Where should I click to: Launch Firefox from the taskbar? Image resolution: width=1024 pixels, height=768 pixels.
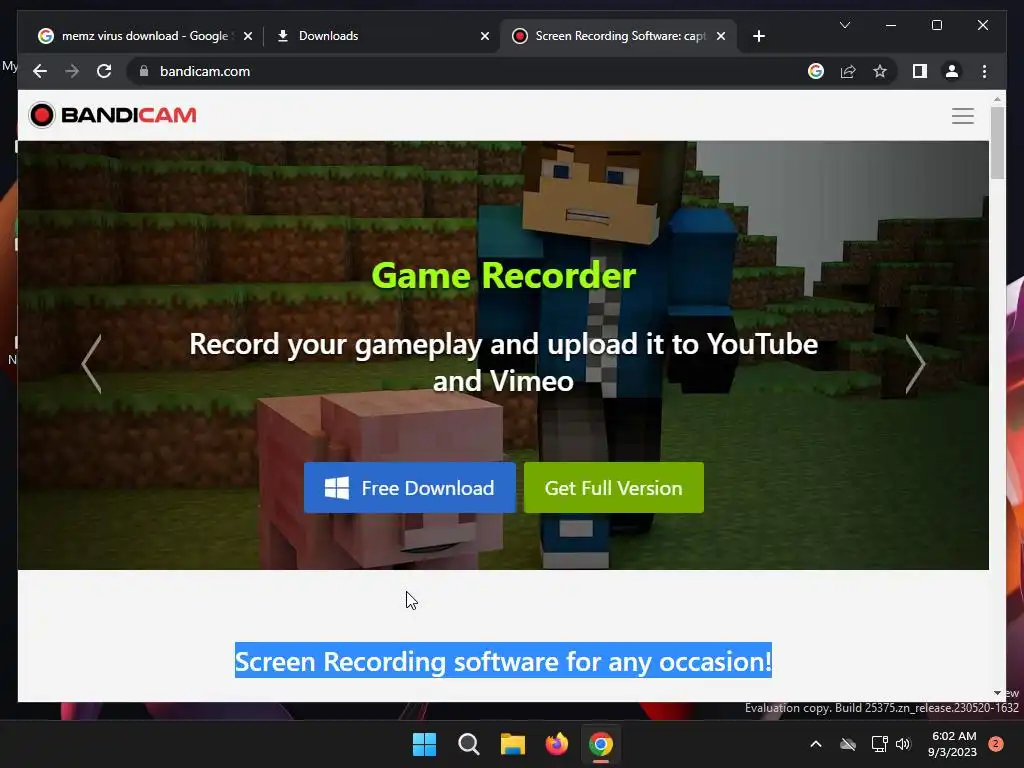pyautogui.click(x=556, y=744)
